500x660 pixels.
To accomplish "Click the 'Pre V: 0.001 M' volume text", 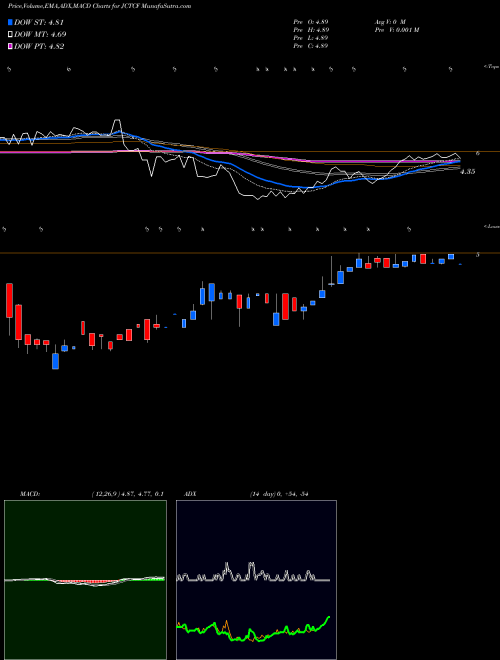I will (x=396, y=30).
